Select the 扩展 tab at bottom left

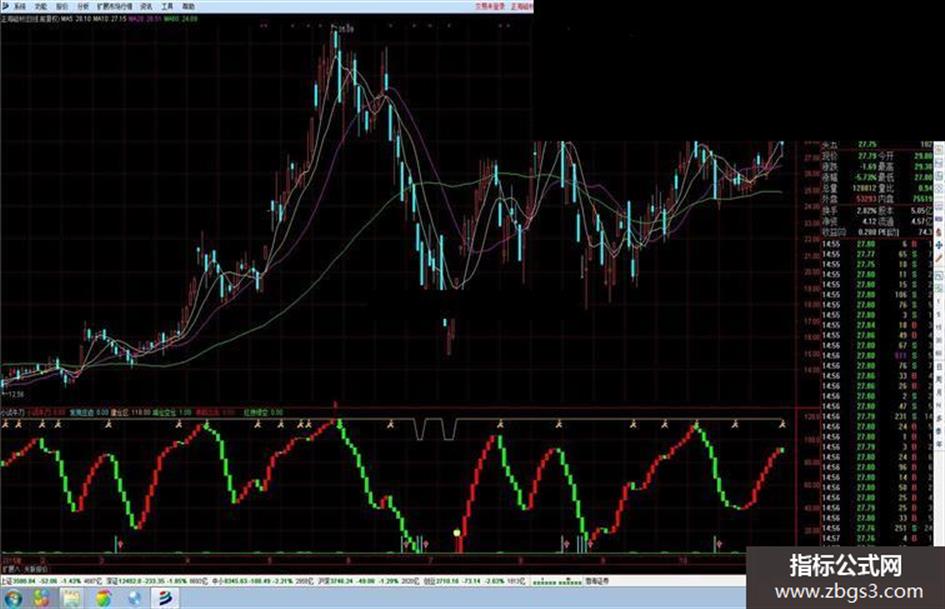10,568
